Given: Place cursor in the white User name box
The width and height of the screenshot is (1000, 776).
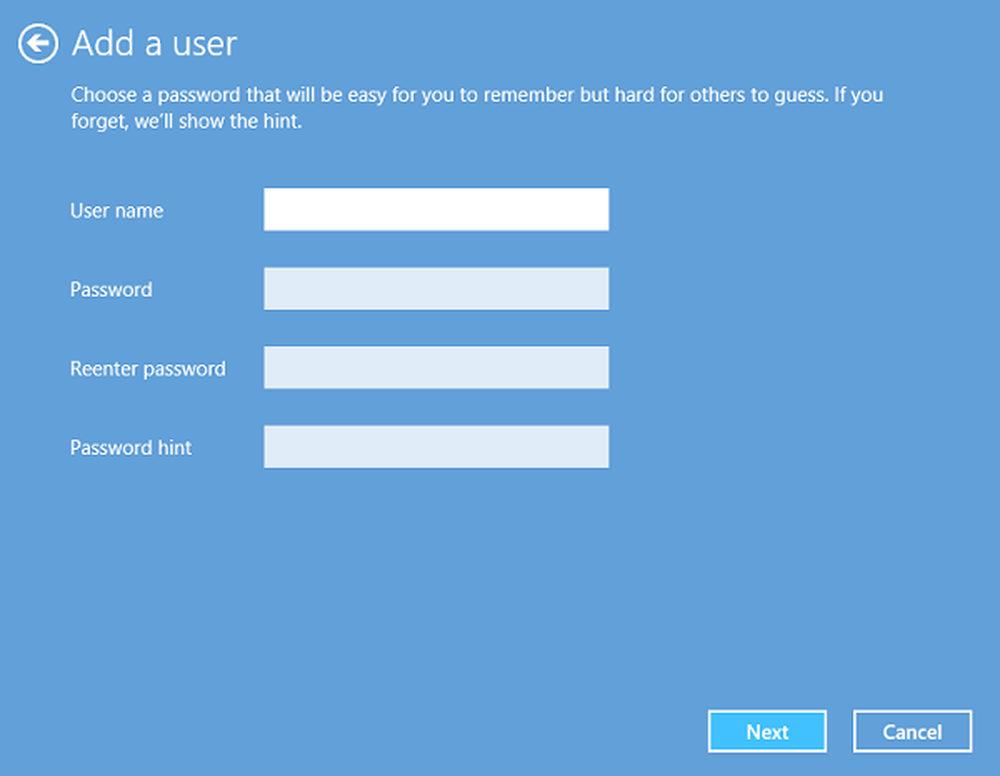Looking at the screenshot, I should (x=436, y=210).
